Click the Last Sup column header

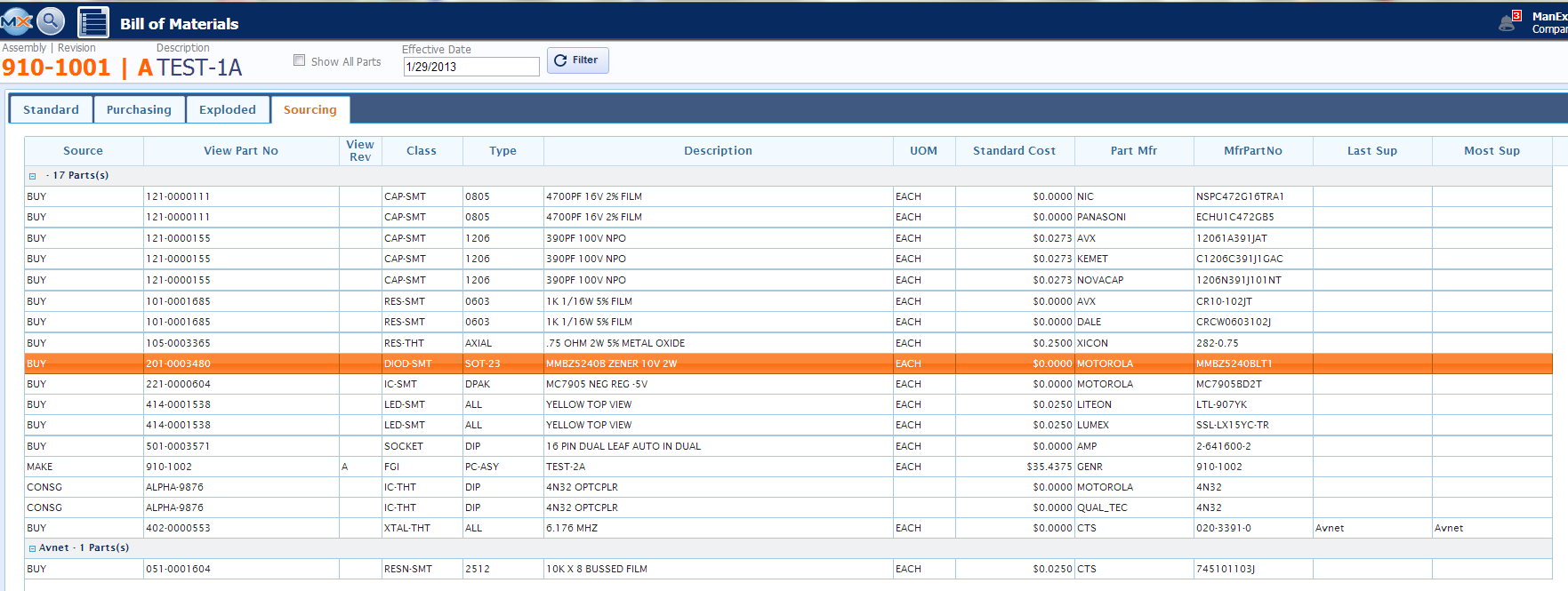click(1372, 151)
